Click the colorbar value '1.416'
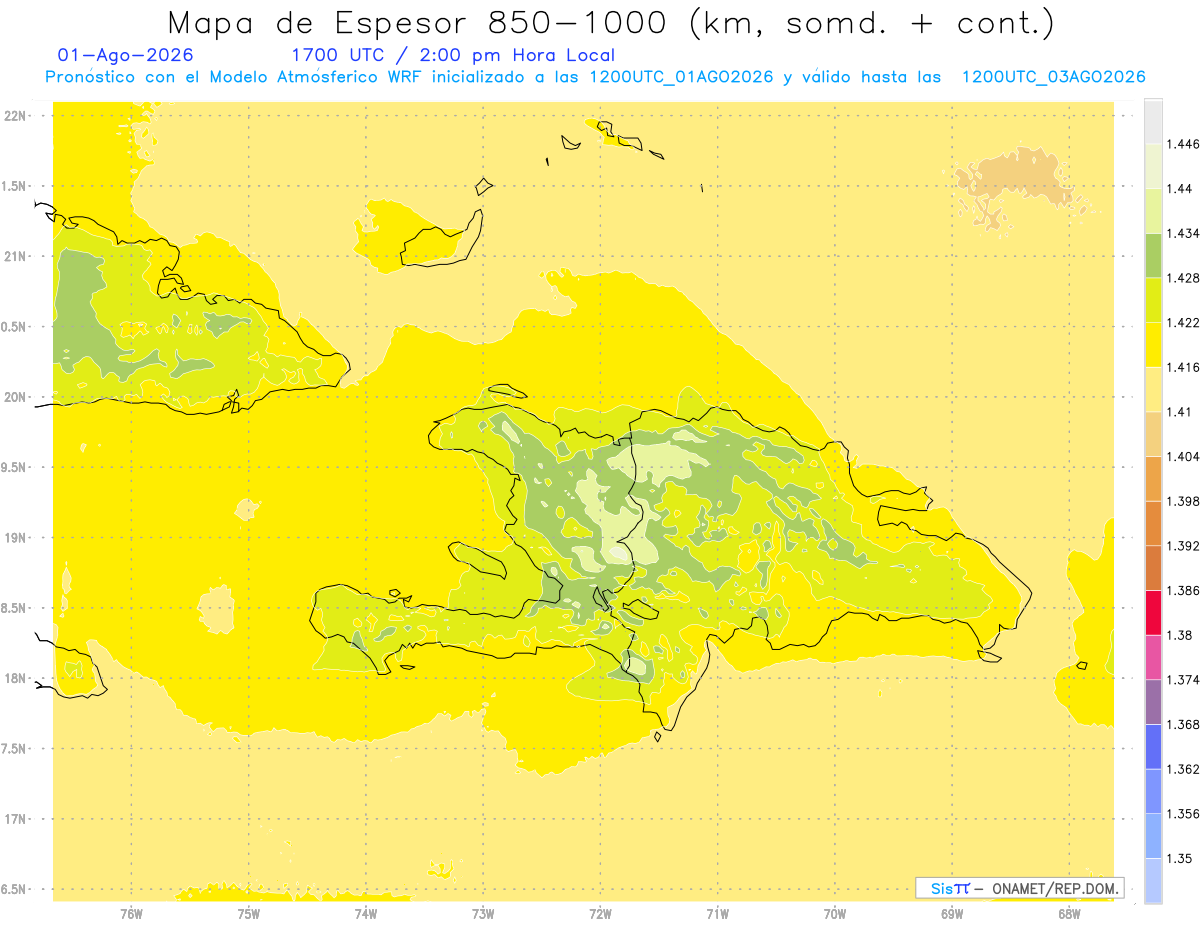This screenshot has height=927, width=1200. [x=1183, y=367]
